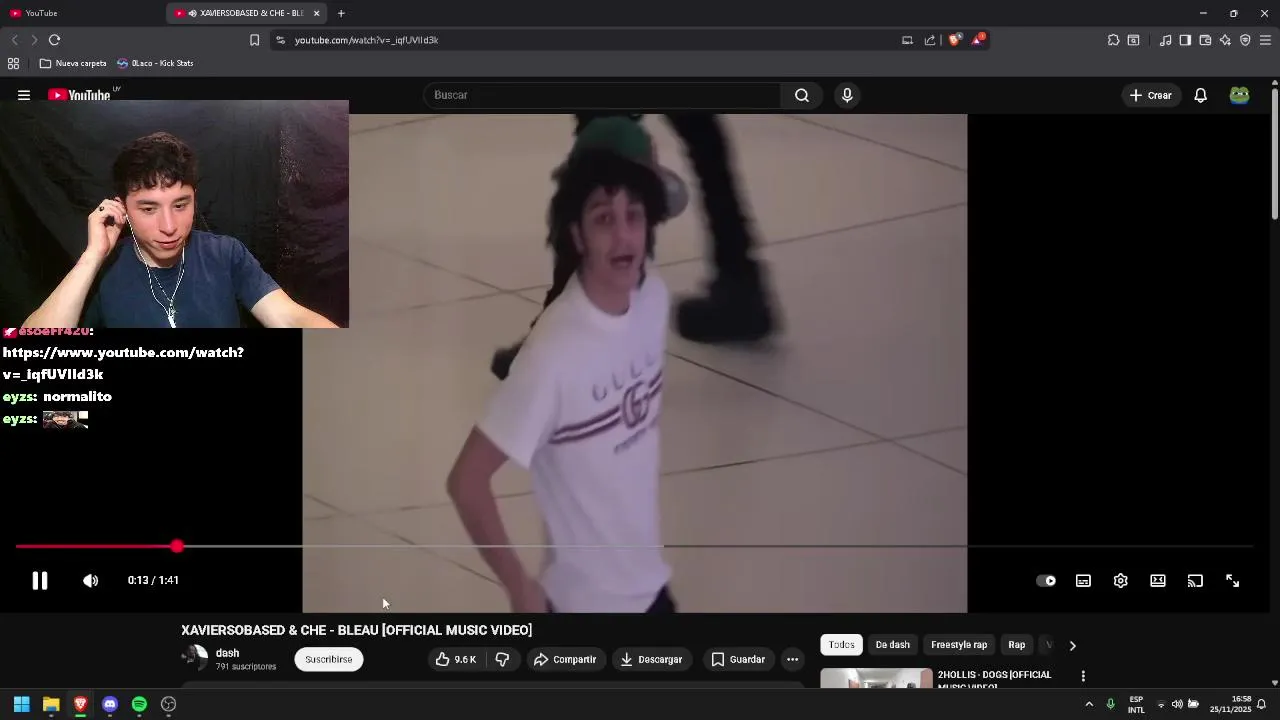The width and height of the screenshot is (1280, 720).
Task: Select the De dash filter chip
Action: tap(893, 645)
